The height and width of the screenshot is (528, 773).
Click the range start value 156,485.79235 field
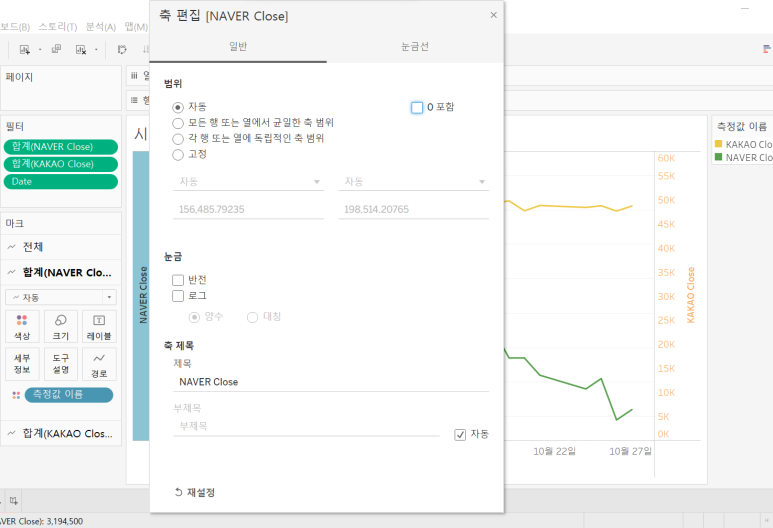click(248, 210)
